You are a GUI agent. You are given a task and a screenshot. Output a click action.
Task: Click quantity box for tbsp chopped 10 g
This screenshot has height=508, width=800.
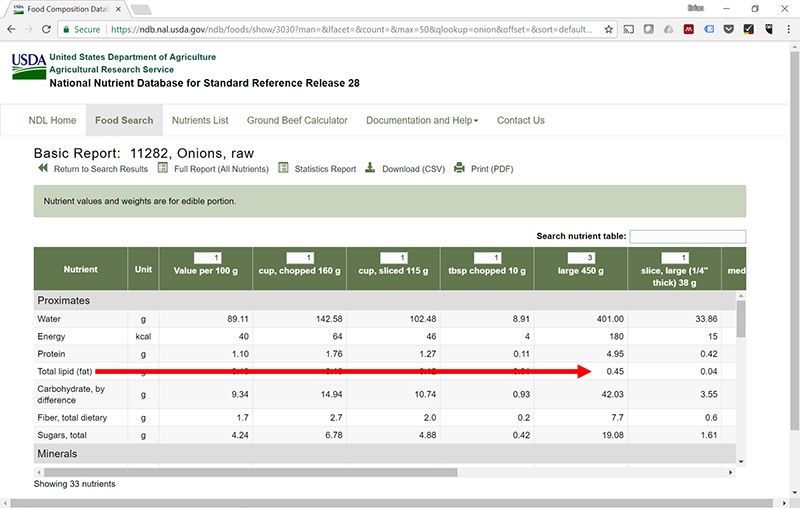pyautogui.click(x=487, y=258)
